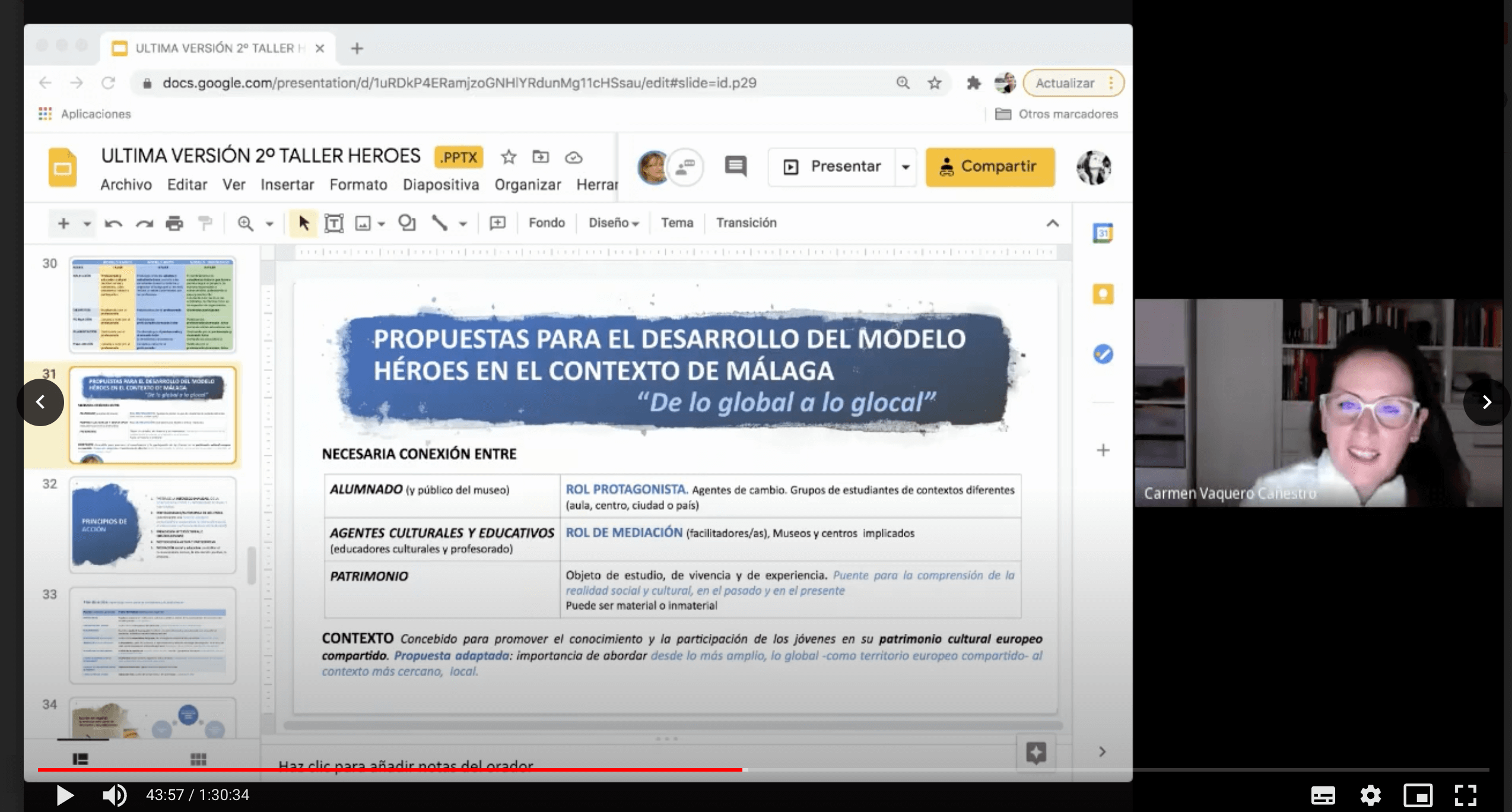Toggle video subtitles button
The width and height of the screenshot is (1512, 812).
(x=1323, y=795)
